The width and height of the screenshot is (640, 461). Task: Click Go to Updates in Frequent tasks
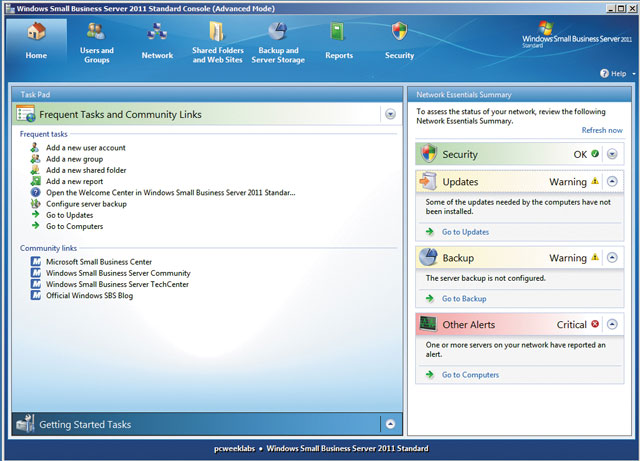(x=69, y=215)
